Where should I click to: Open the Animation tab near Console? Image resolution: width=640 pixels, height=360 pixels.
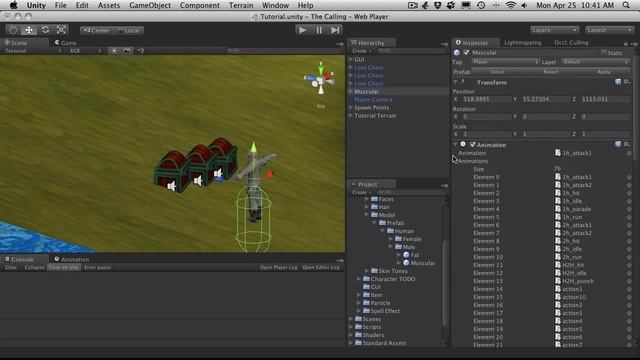(x=72, y=259)
